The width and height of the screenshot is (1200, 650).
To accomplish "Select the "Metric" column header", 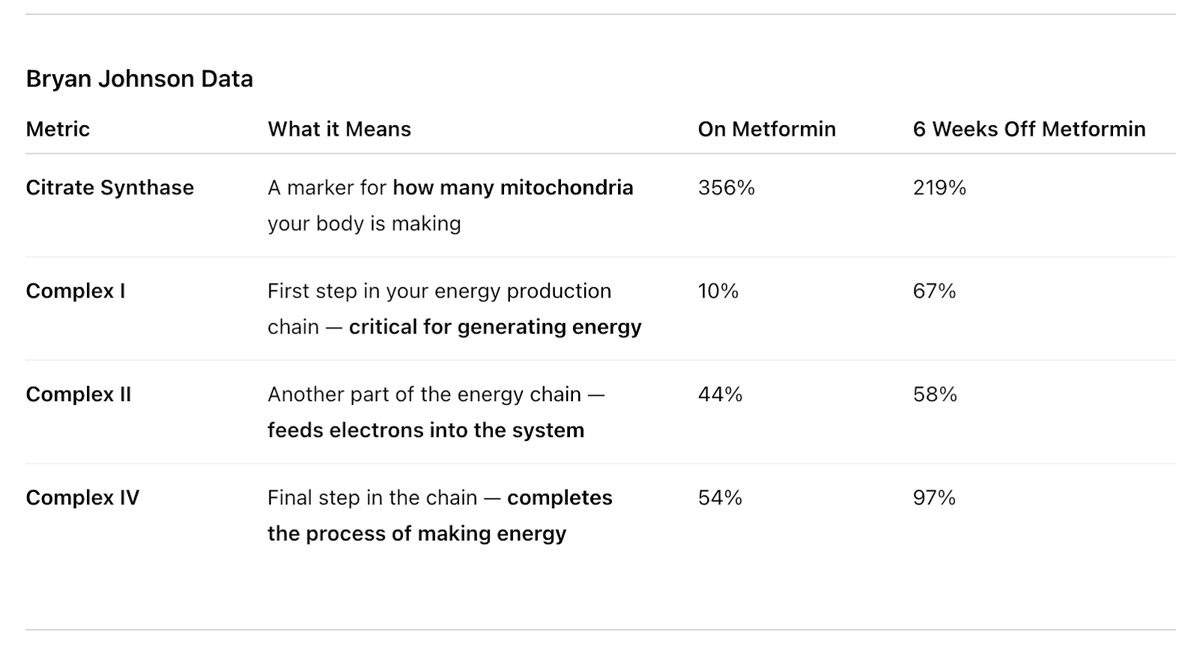I will pyautogui.click(x=58, y=129).
